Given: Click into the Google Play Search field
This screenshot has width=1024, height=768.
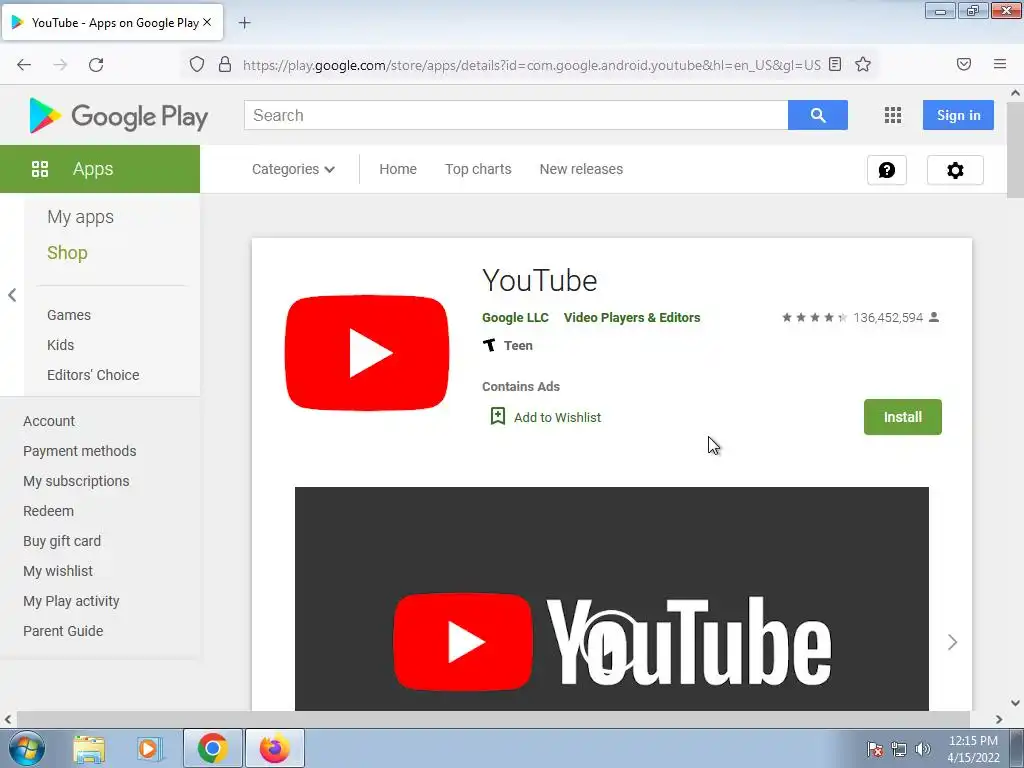Looking at the screenshot, I should [x=516, y=115].
